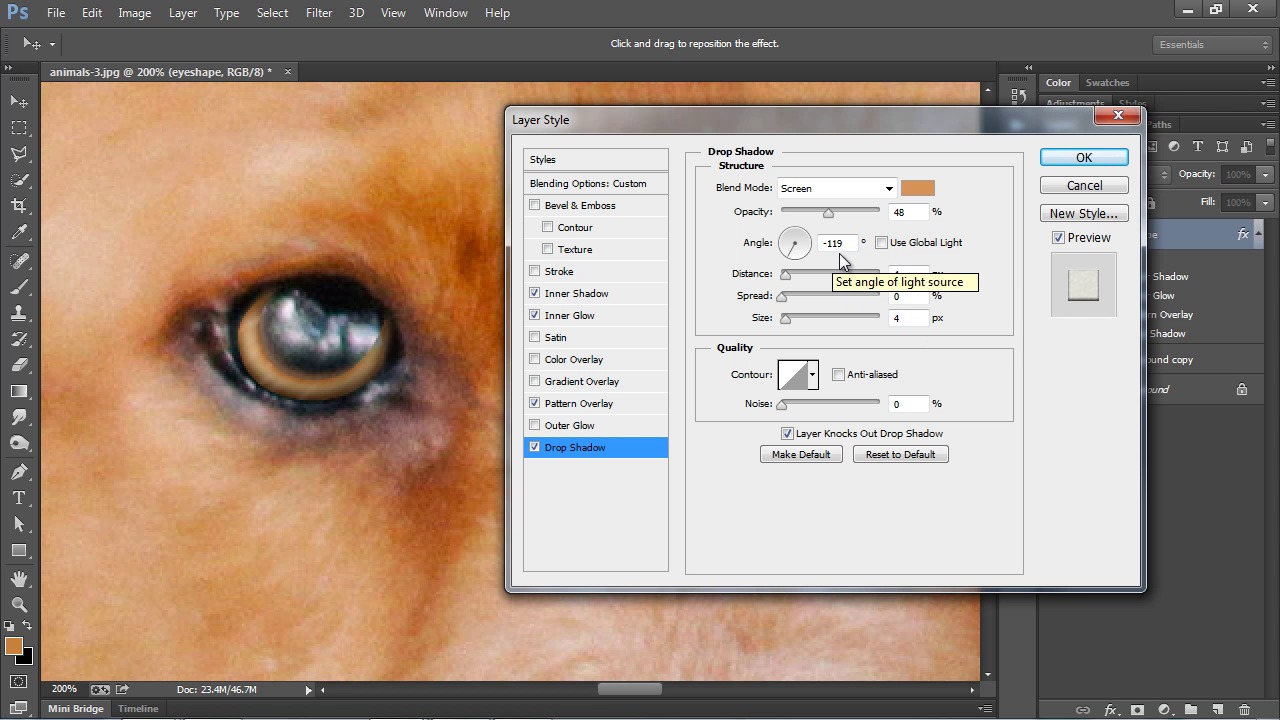This screenshot has height=720, width=1280.
Task: Click the Delete layer trash icon
Action: click(x=1245, y=710)
